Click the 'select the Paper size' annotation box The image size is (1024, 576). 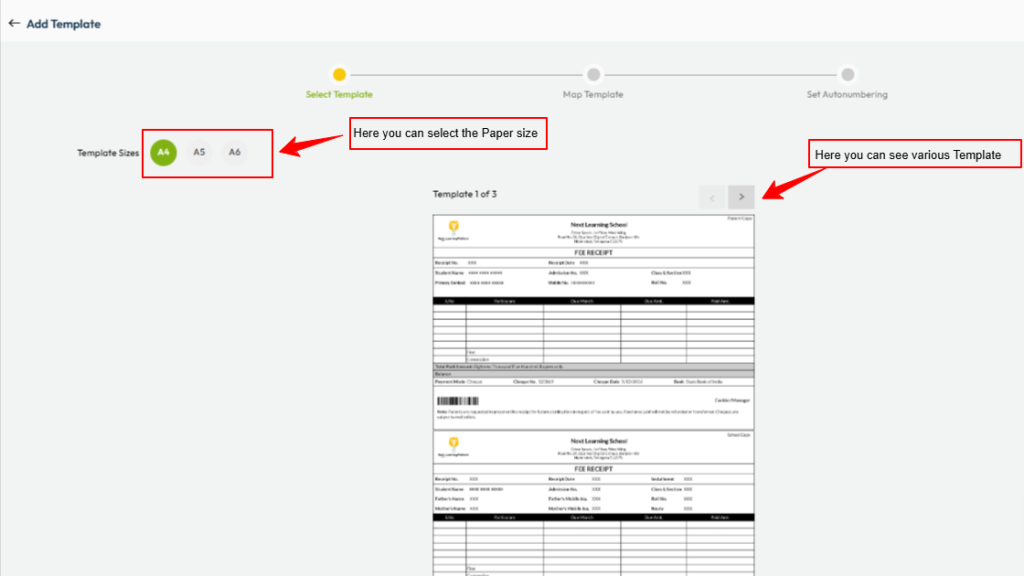click(448, 133)
